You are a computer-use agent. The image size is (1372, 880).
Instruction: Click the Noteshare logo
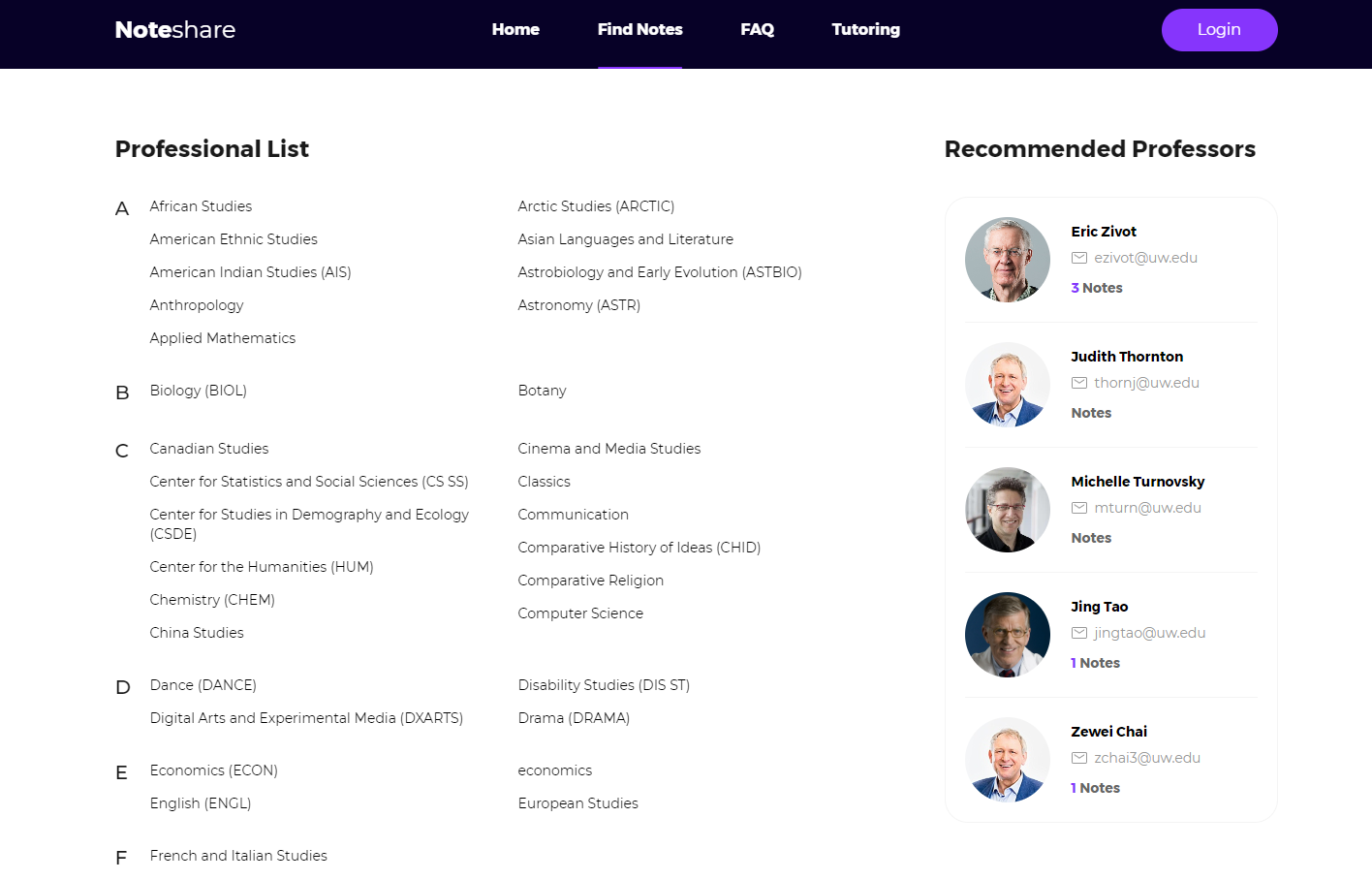(x=175, y=30)
